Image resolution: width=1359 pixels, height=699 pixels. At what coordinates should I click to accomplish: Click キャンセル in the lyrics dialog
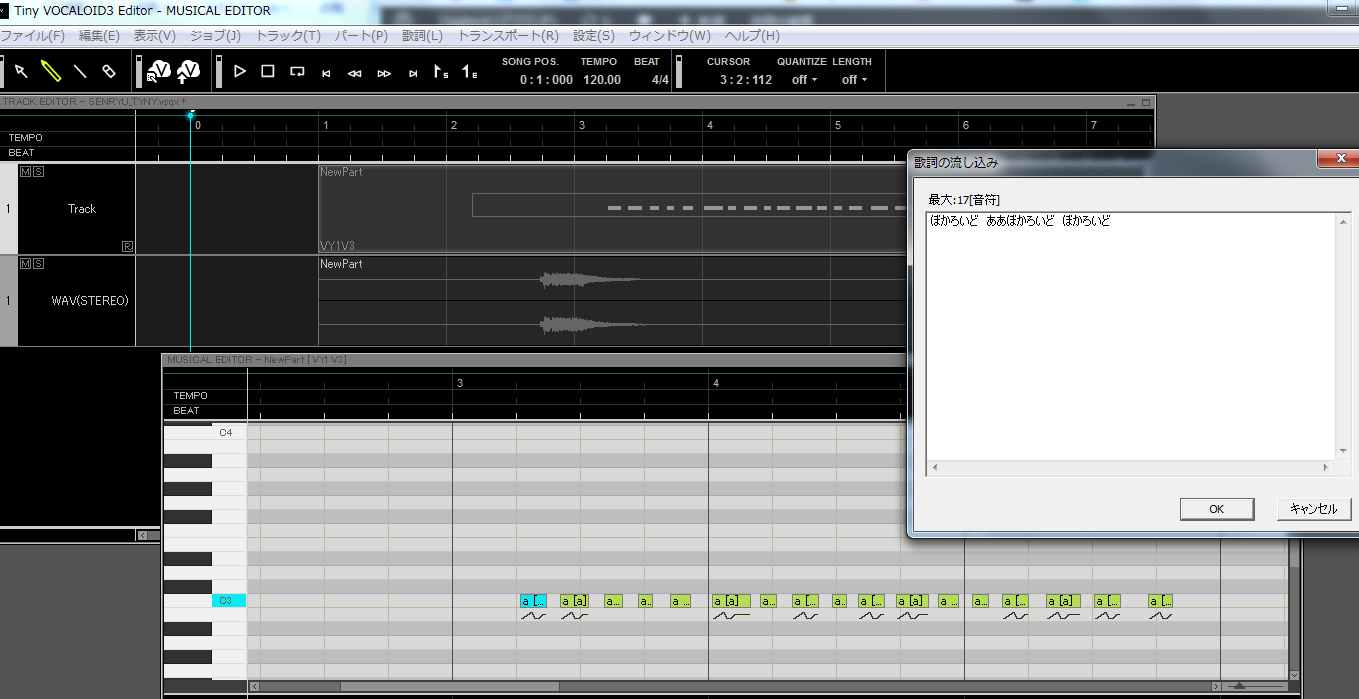tap(1313, 509)
